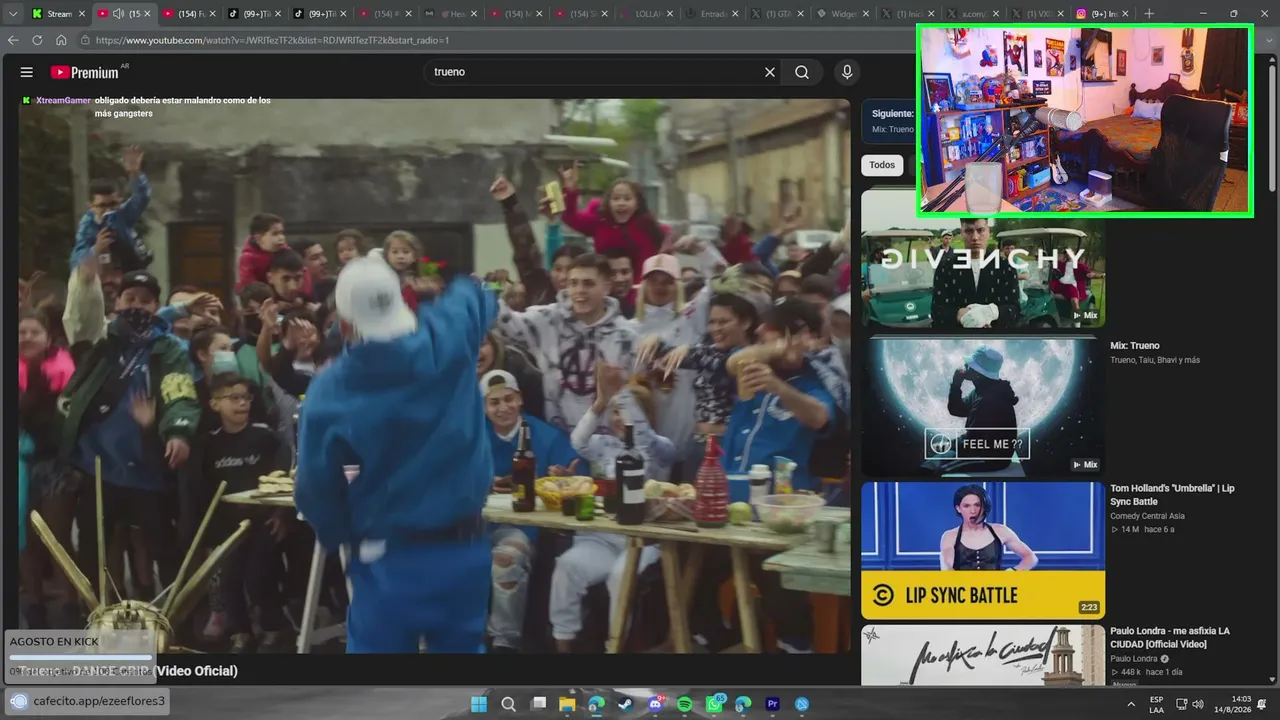Viewport: 1280px width, 720px height.
Task: Open Windows taskbar search
Action: click(508, 704)
